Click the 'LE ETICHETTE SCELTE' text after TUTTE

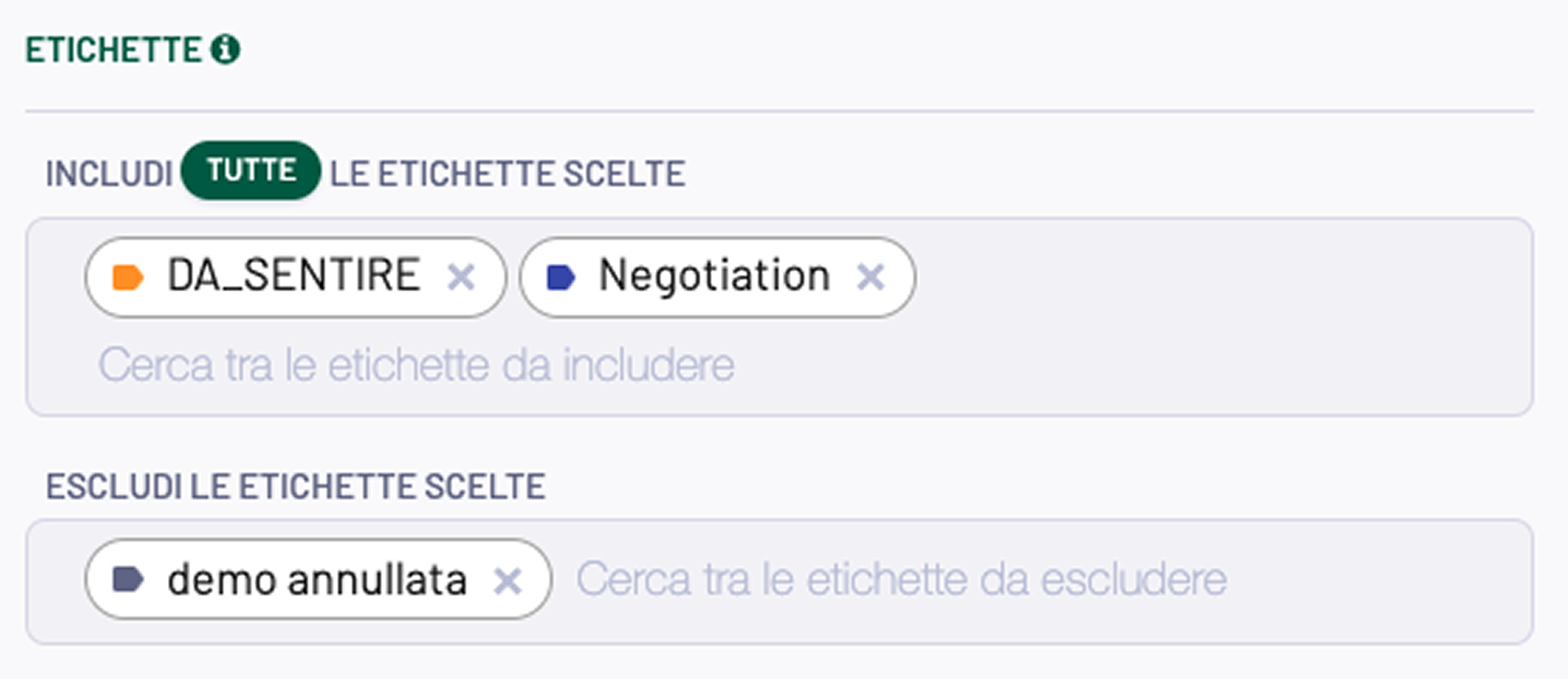click(508, 174)
